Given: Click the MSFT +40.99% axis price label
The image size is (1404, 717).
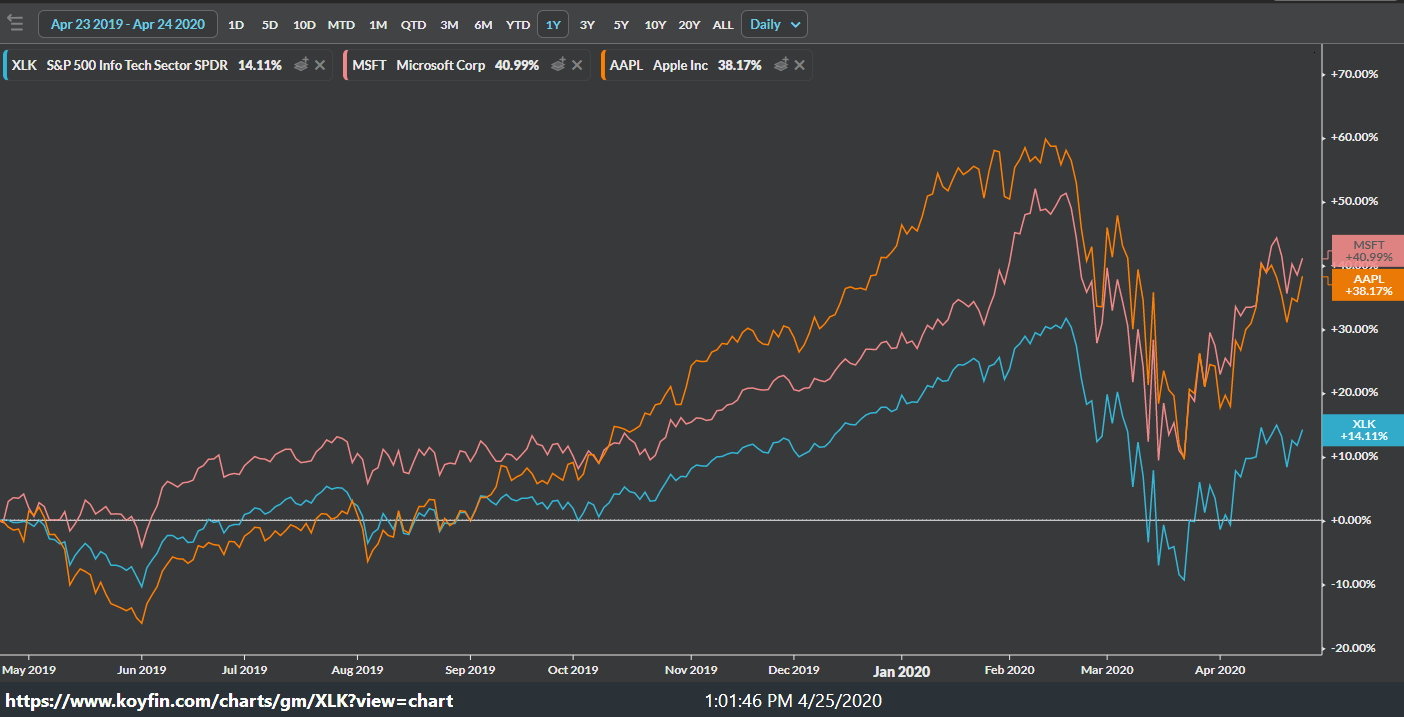Looking at the screenshot, I should (1367, 250).
